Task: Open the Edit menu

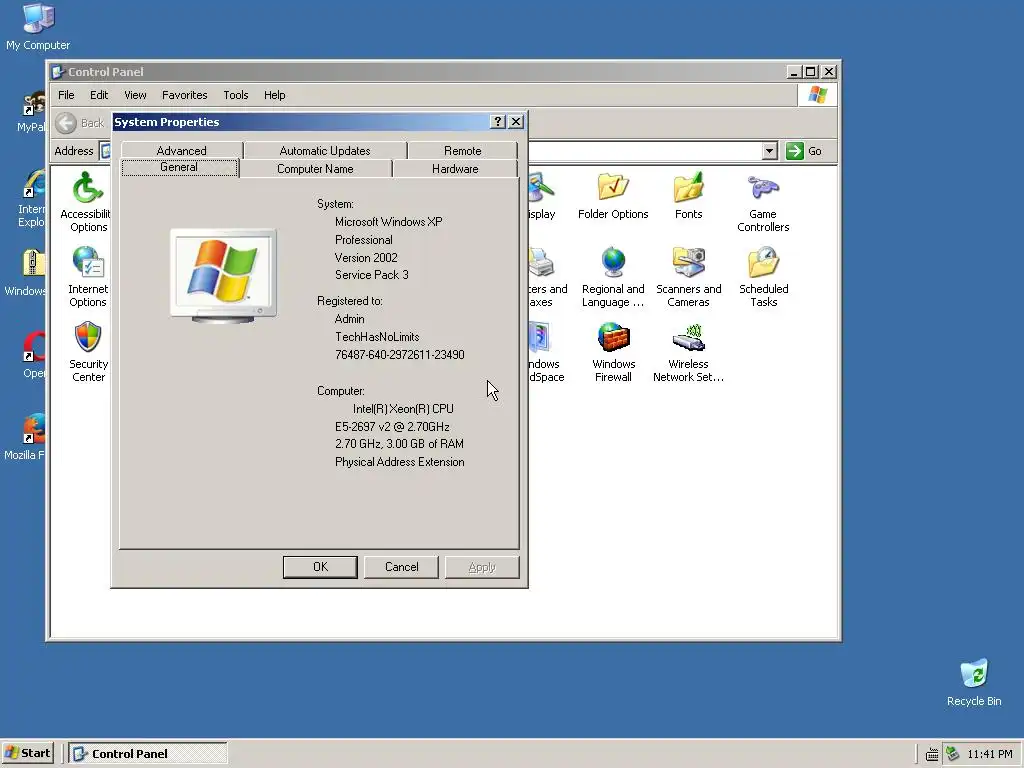Action: point(99,95)
